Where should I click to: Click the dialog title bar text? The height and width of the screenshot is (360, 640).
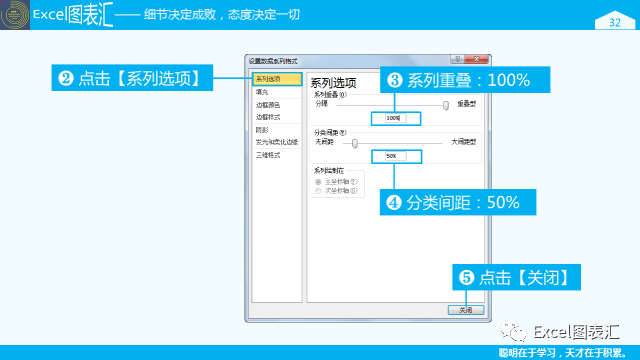click(x=273, y=61)
